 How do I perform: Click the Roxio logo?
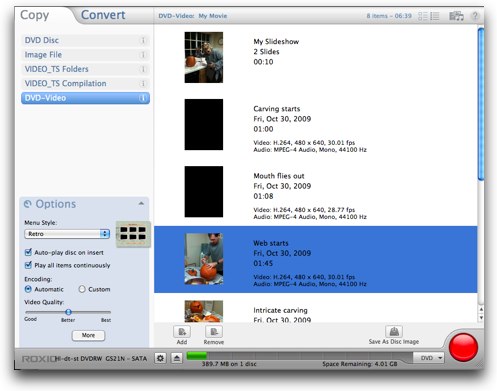click(x=39, y=359)
